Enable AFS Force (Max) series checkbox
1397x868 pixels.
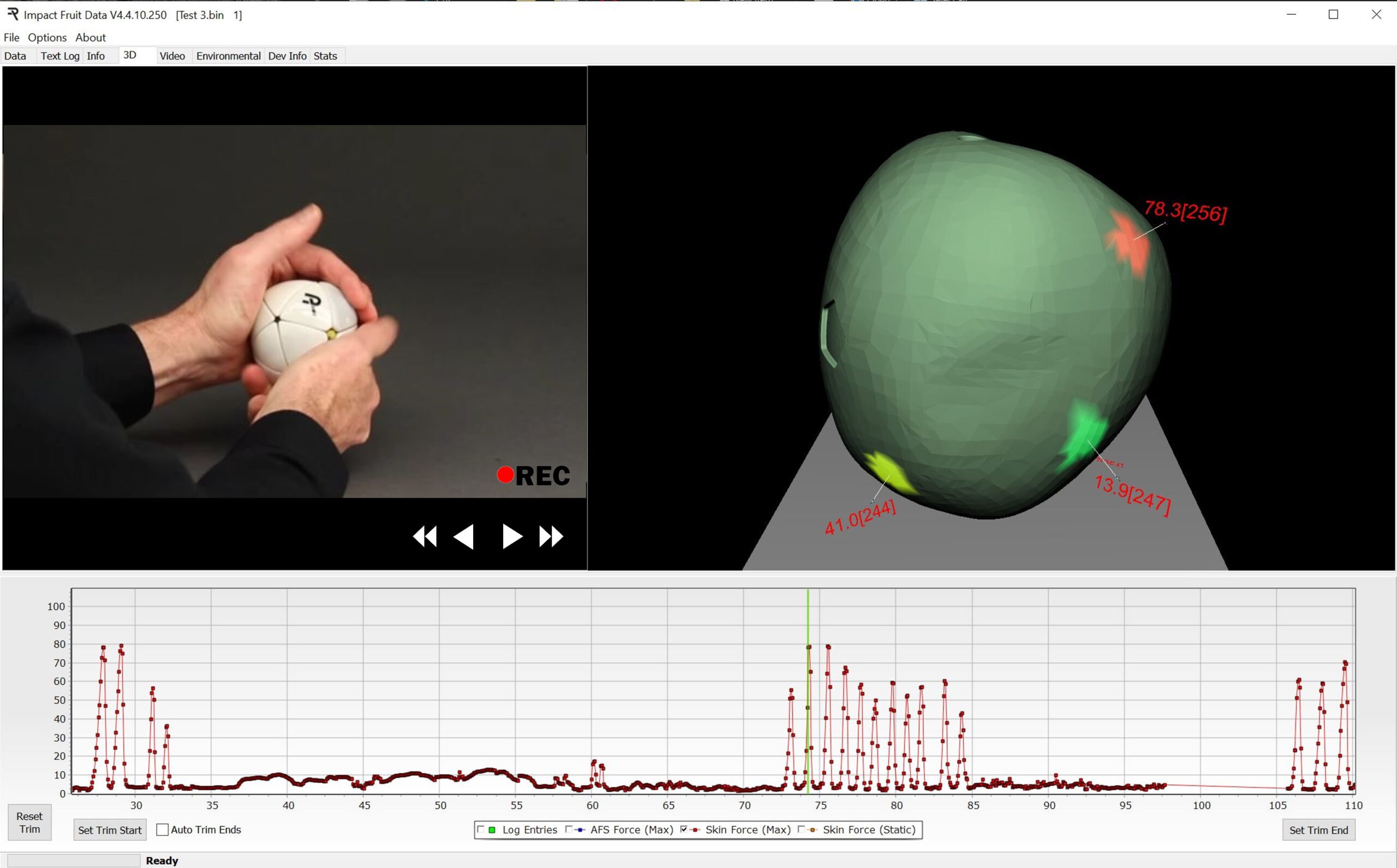click(569, 829)
